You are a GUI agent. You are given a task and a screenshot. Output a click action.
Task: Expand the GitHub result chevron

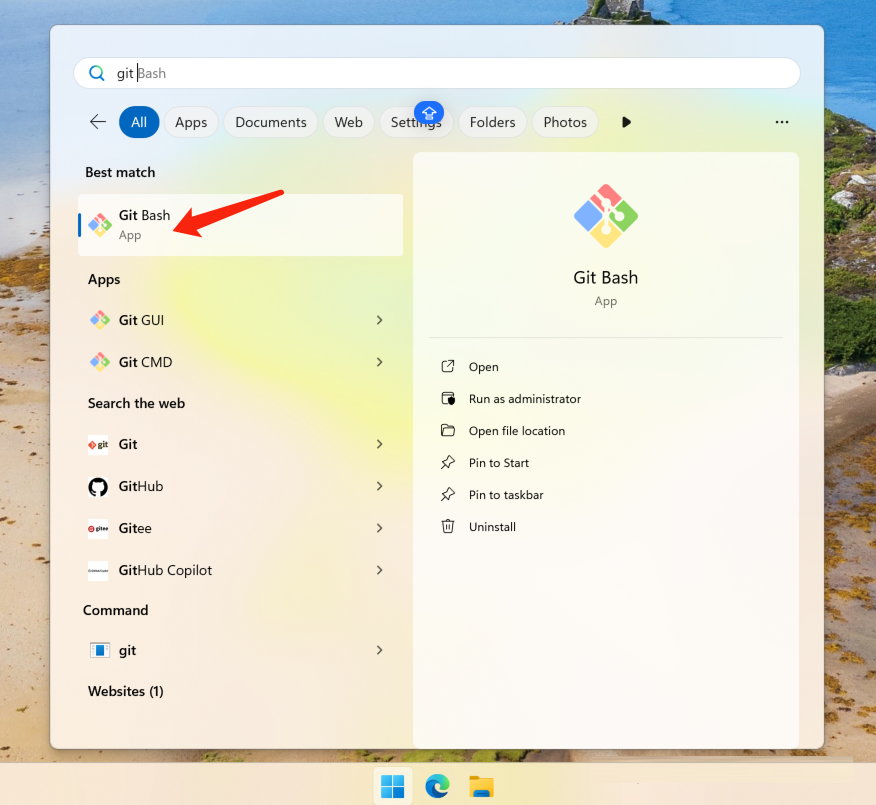point(379,486)
